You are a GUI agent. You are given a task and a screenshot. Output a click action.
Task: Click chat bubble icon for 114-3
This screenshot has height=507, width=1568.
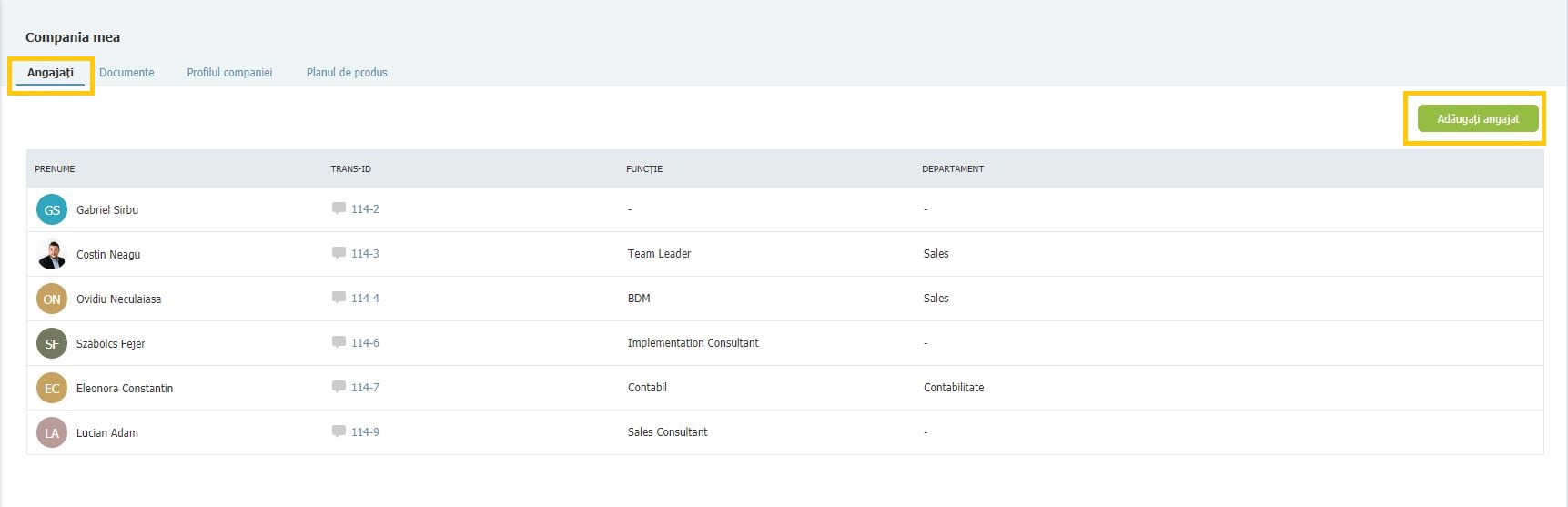339,253
